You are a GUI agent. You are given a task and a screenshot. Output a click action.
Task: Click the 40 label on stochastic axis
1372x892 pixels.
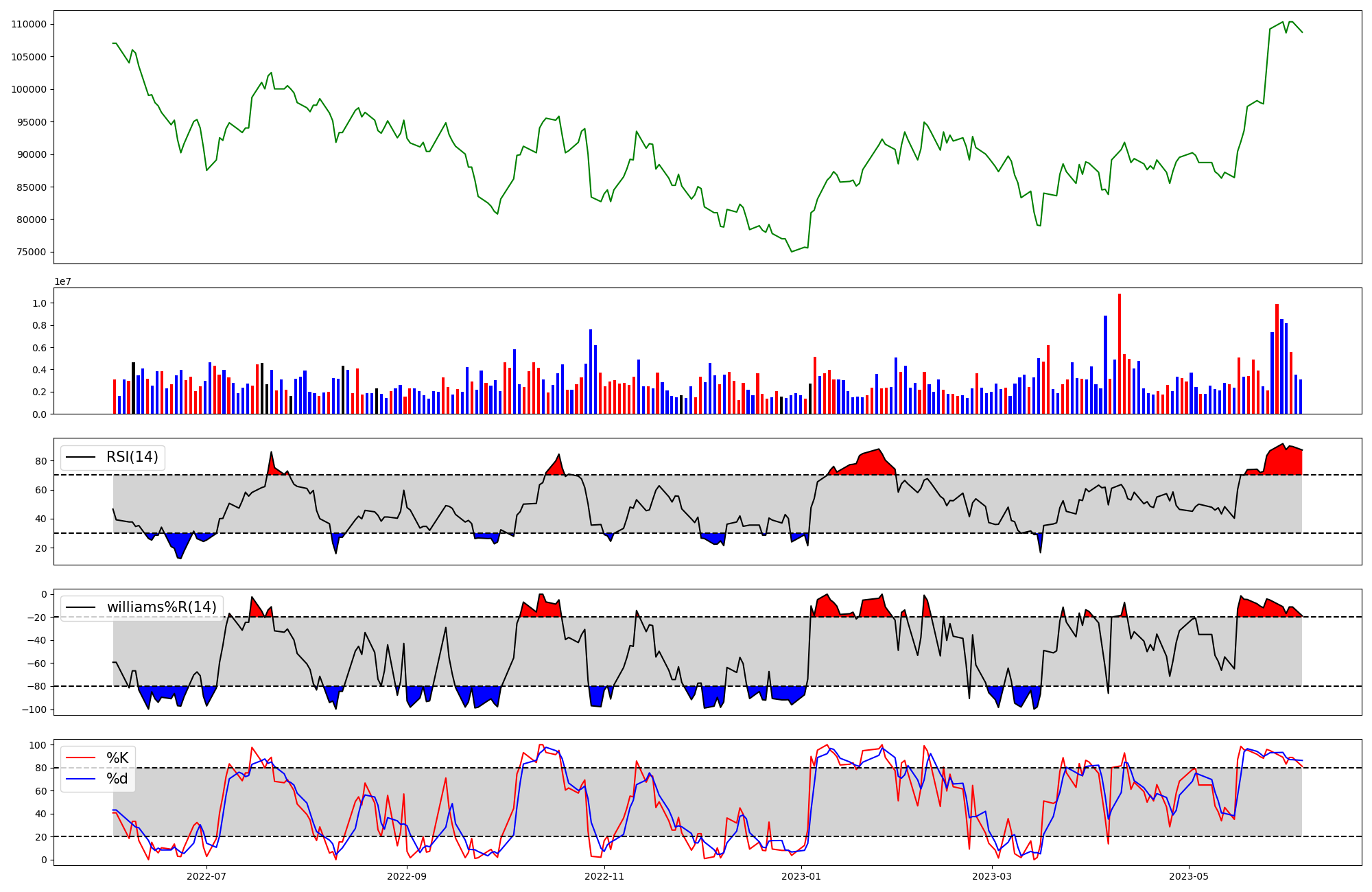pyautogui.click(x=41, y=814)
